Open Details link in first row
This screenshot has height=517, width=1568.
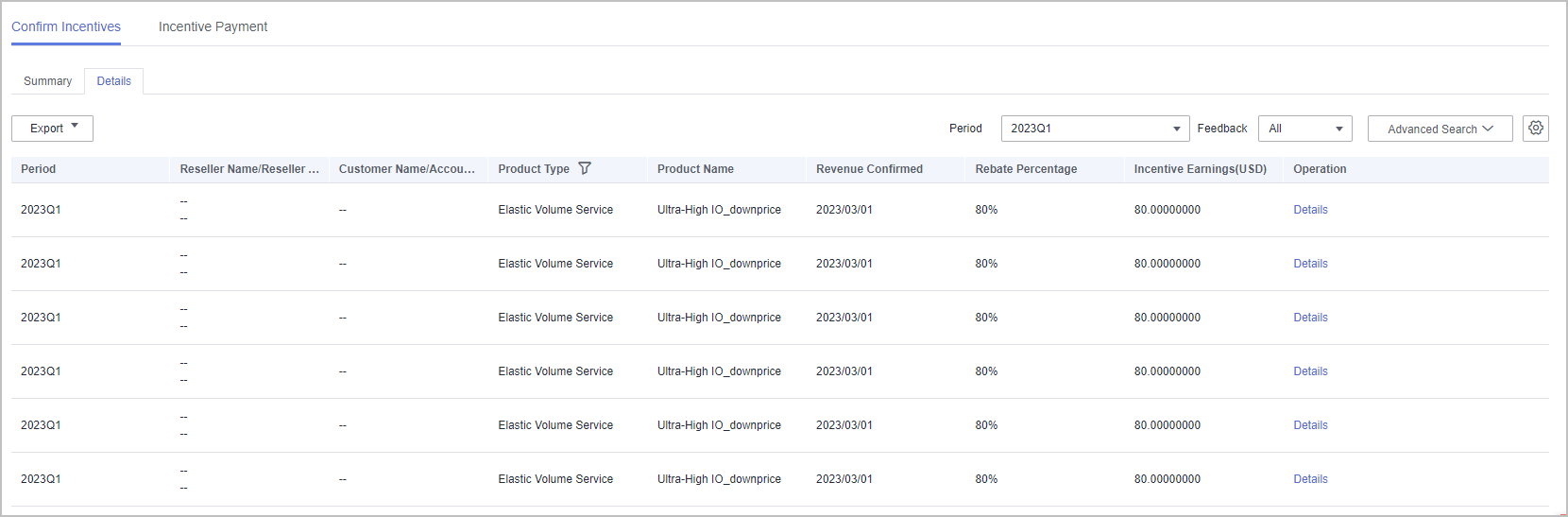point(1310,210)
